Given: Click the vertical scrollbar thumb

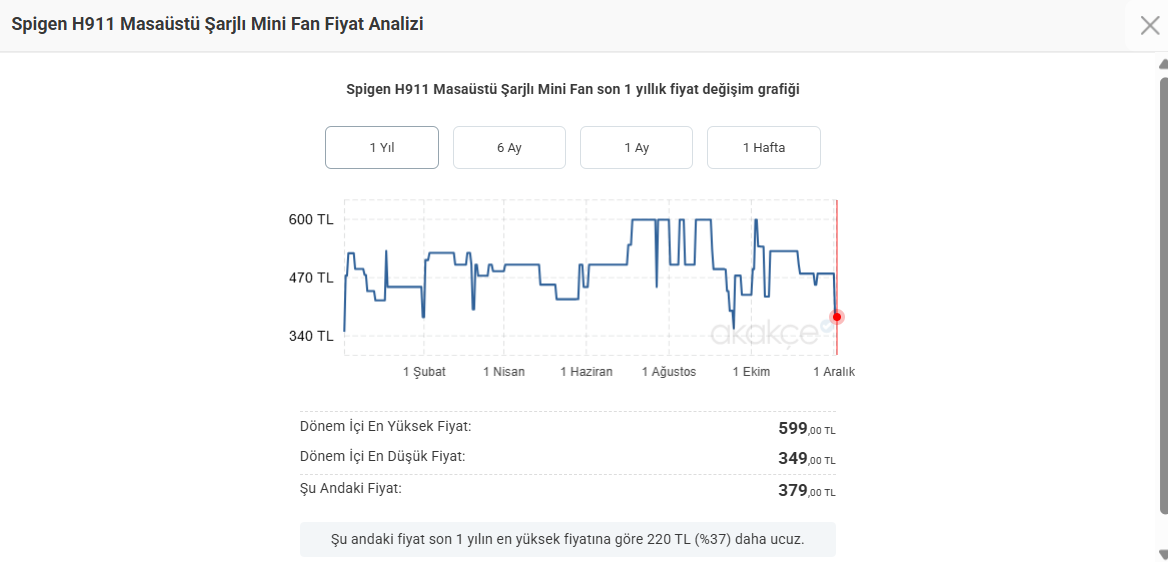Looking at the screenshot, I should click(1163, 300).
